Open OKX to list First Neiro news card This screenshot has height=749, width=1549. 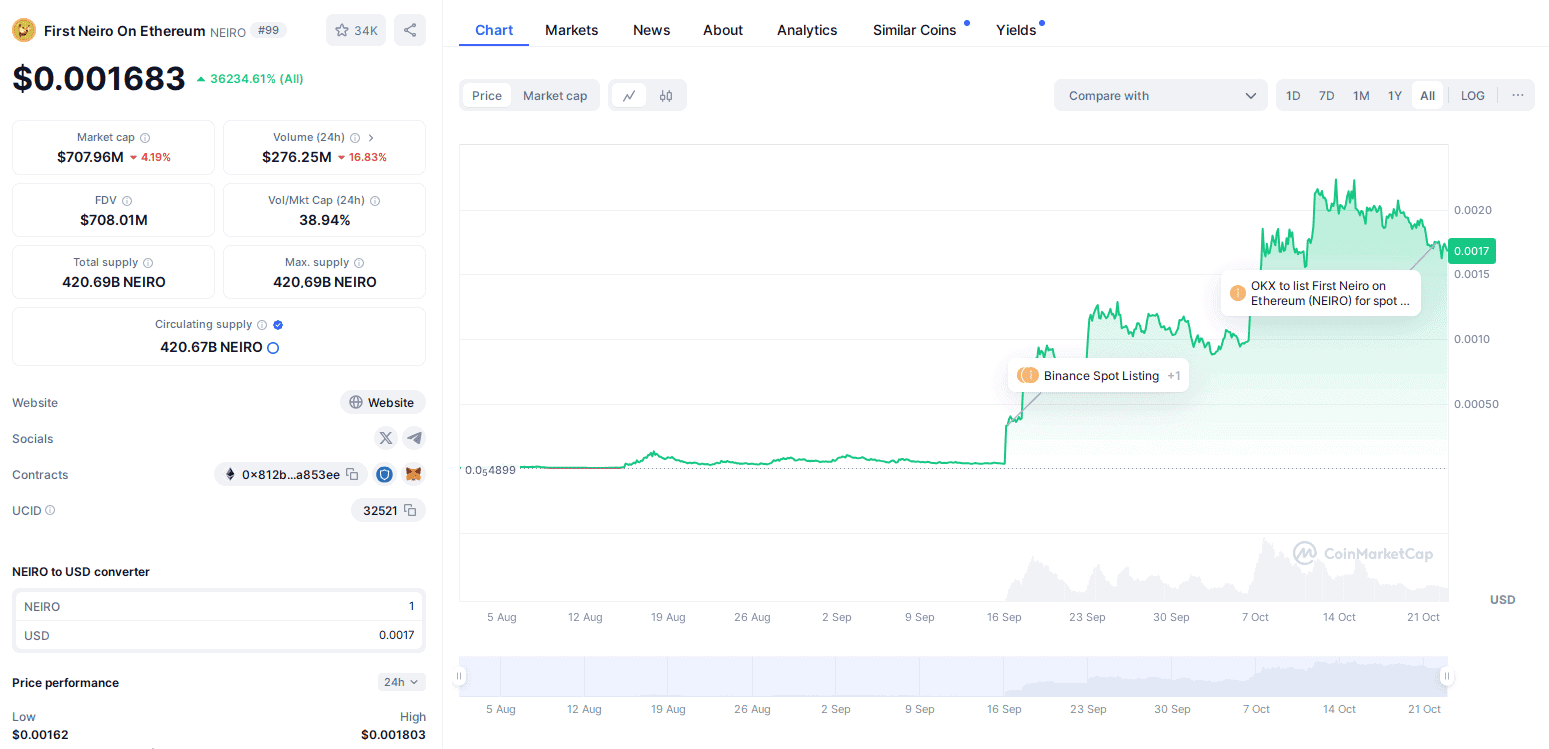pyautogui.click(x=1321, y=293)
